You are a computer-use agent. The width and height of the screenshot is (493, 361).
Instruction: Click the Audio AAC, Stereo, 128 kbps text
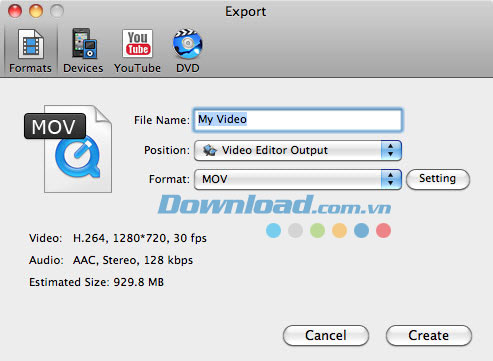click(x=111, y=260)
